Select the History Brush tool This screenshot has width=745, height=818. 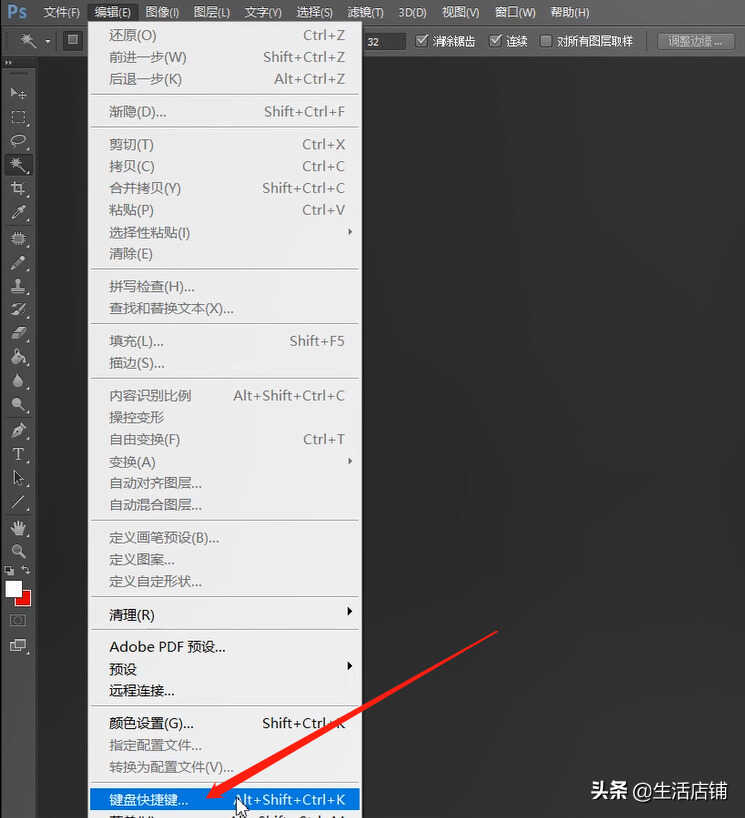(x=18, y=310)
